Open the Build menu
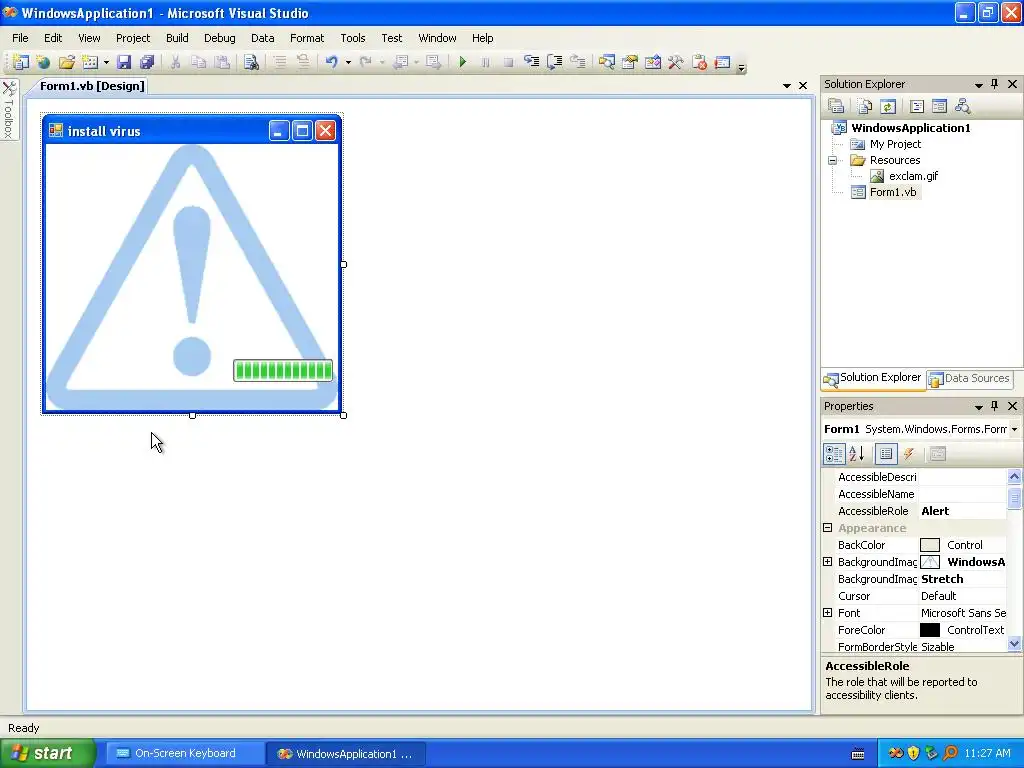 pos(177,38)
